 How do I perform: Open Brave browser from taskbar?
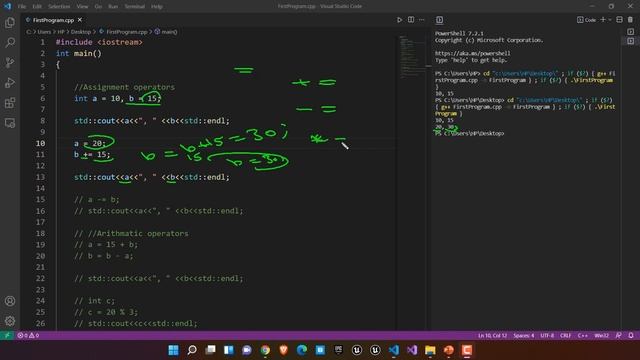click(284, 350)
